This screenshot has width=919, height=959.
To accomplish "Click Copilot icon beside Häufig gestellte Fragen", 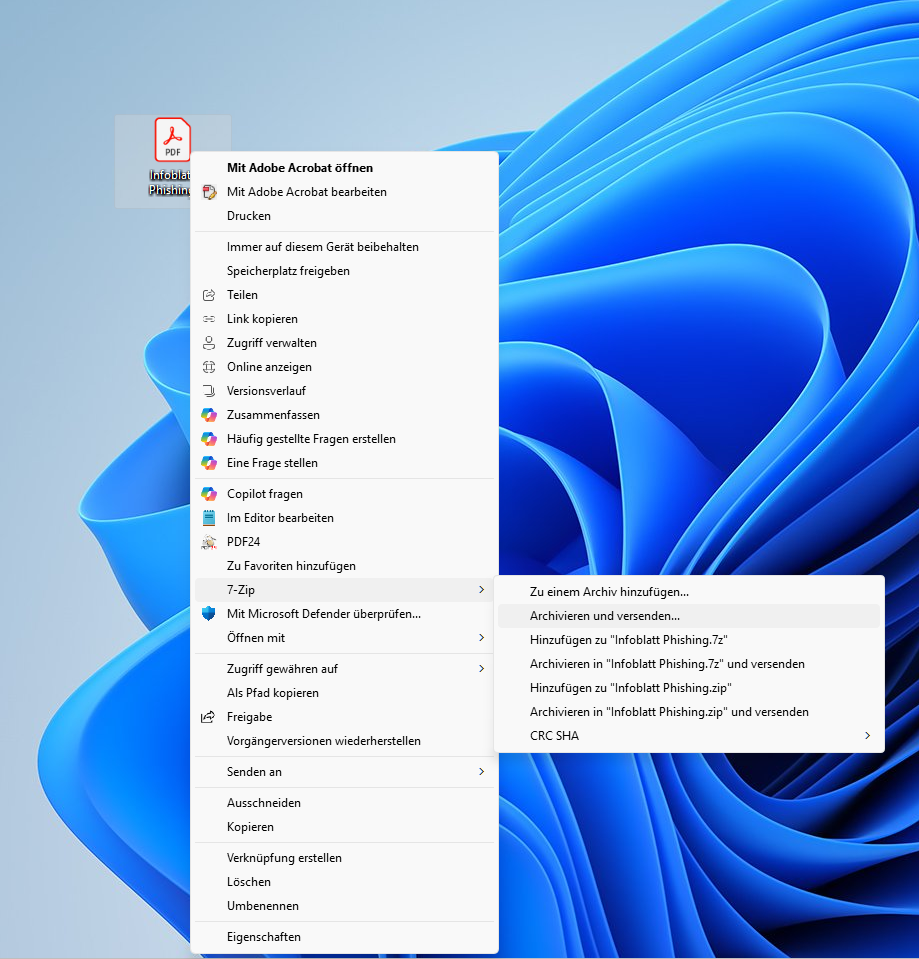I will (209, 439).
